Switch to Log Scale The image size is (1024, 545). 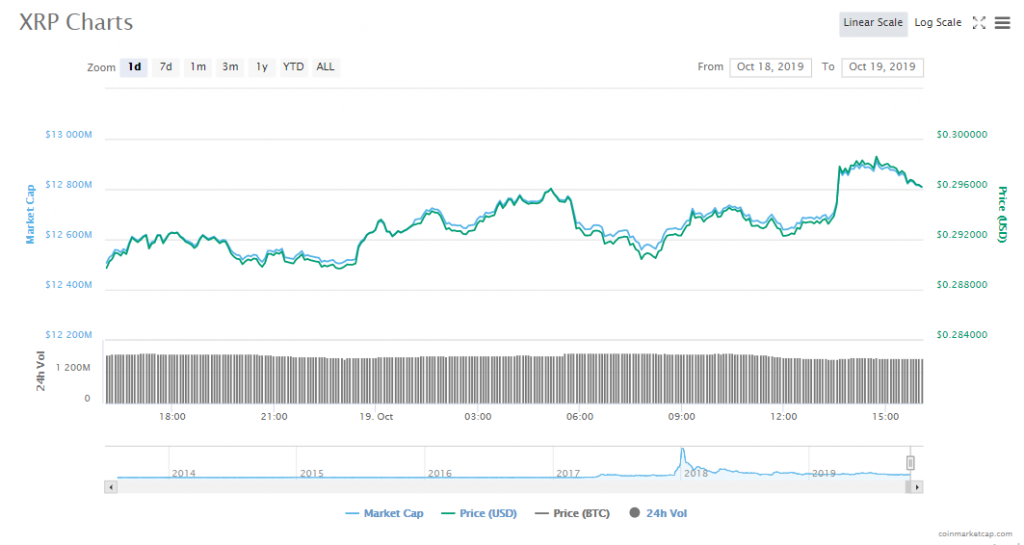(938, 23)
